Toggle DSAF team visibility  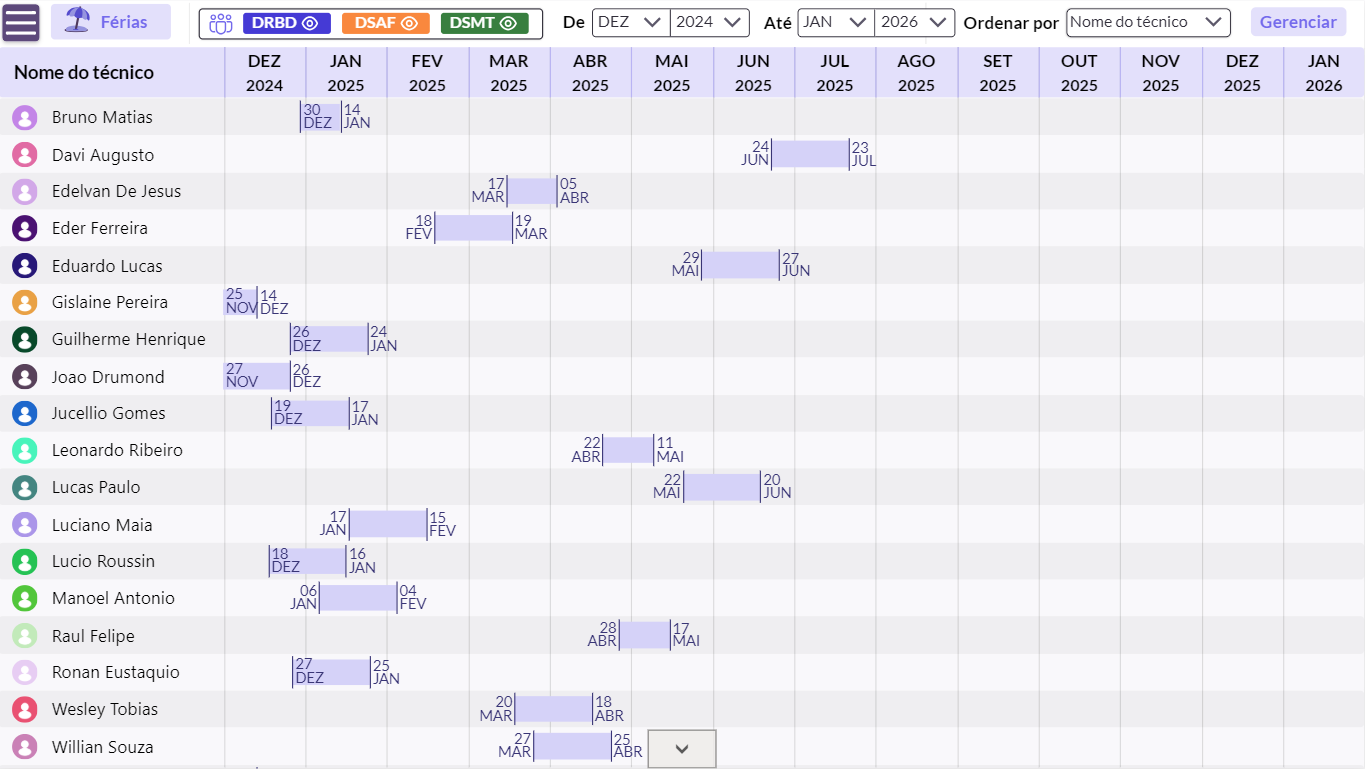(386, 23)
